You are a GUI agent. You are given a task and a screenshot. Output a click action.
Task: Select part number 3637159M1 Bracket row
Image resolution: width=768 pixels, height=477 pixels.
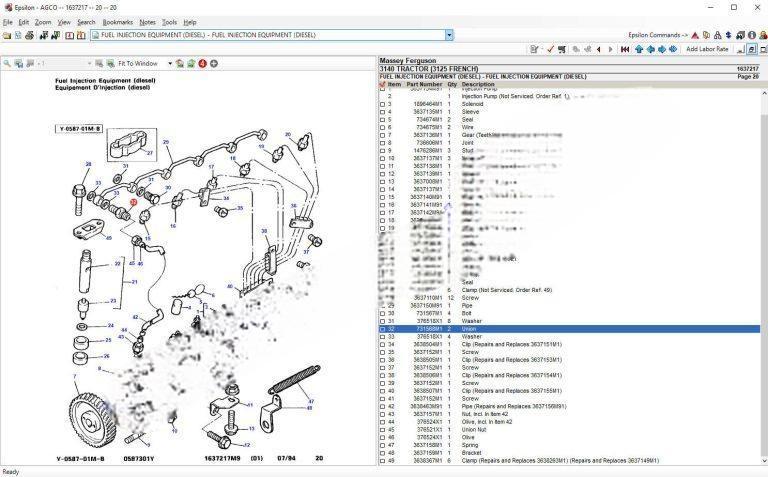570,453
